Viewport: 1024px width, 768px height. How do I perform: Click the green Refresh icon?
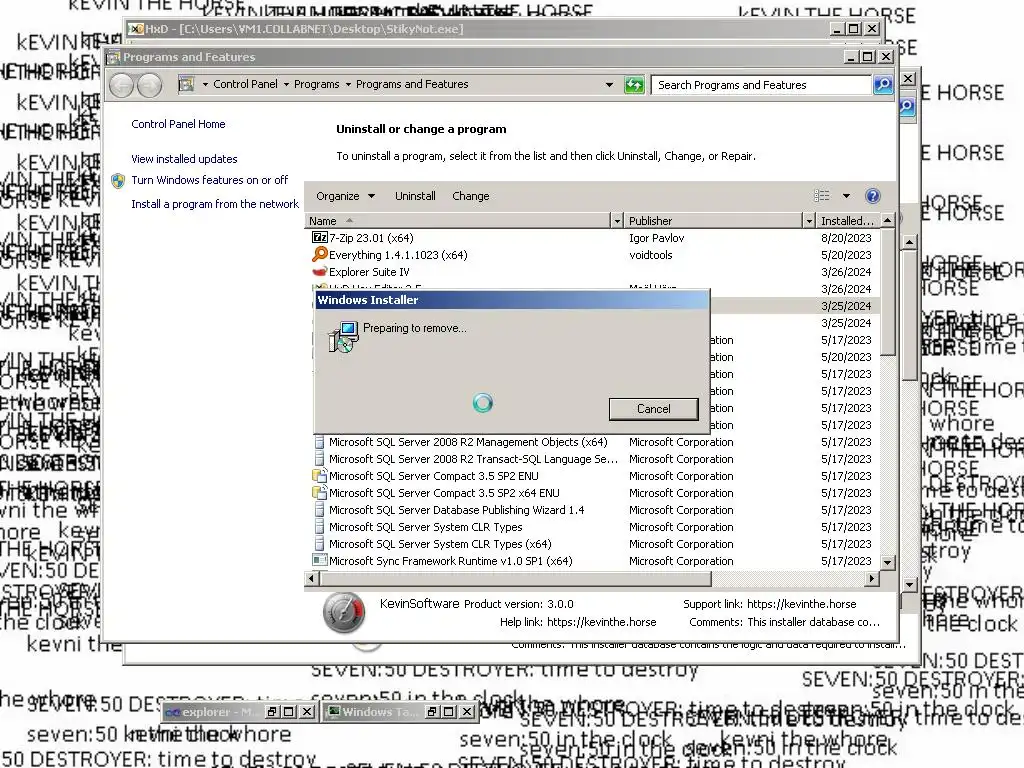coord(634,85)
